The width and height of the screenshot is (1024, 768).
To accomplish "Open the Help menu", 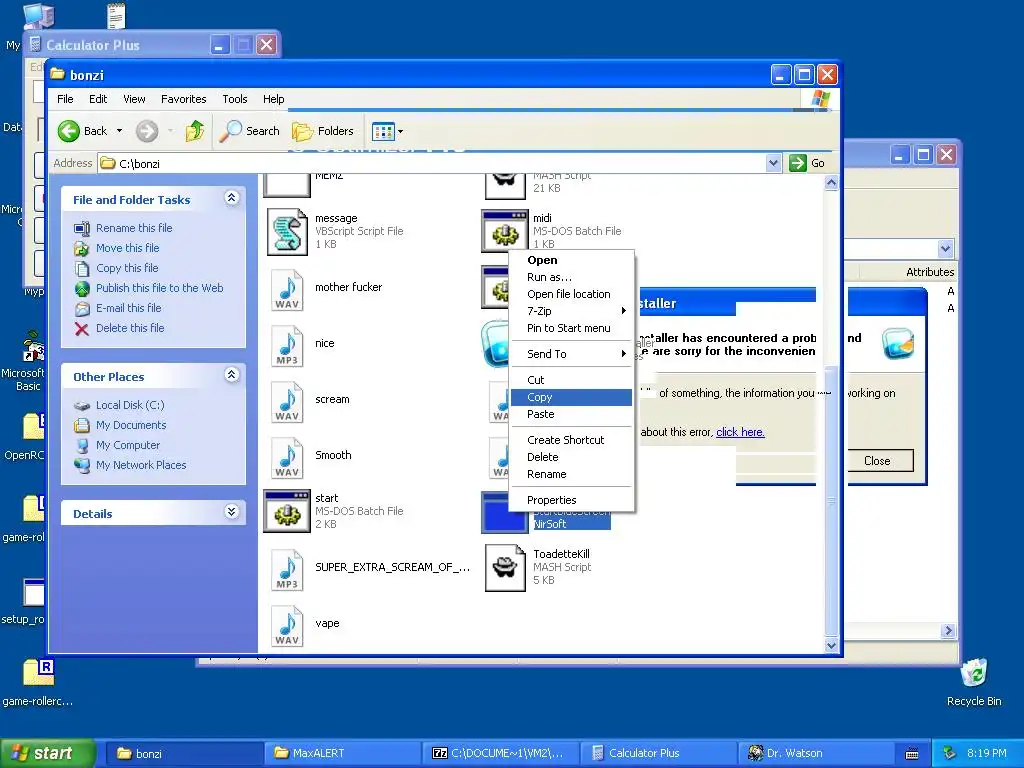I will pos(274,99).
